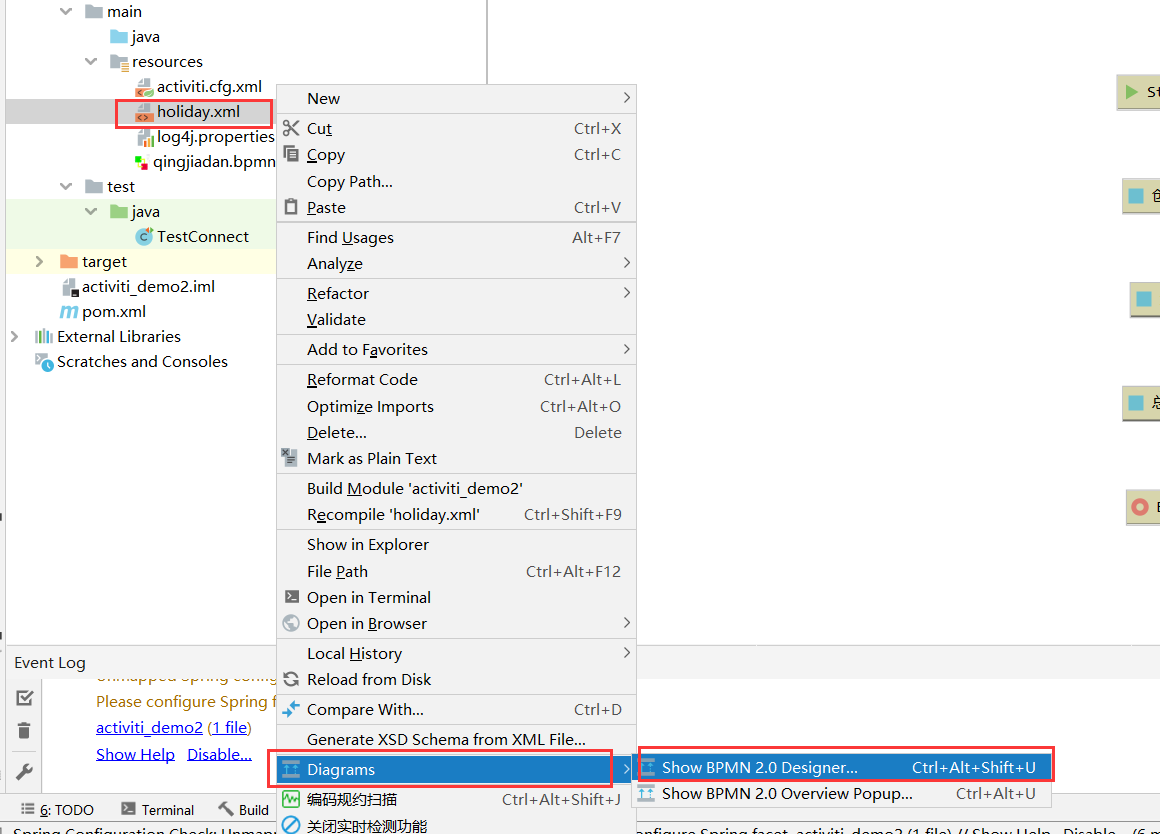
Task: Click the Open in Browser globe icon
Action: click(291, 623)
